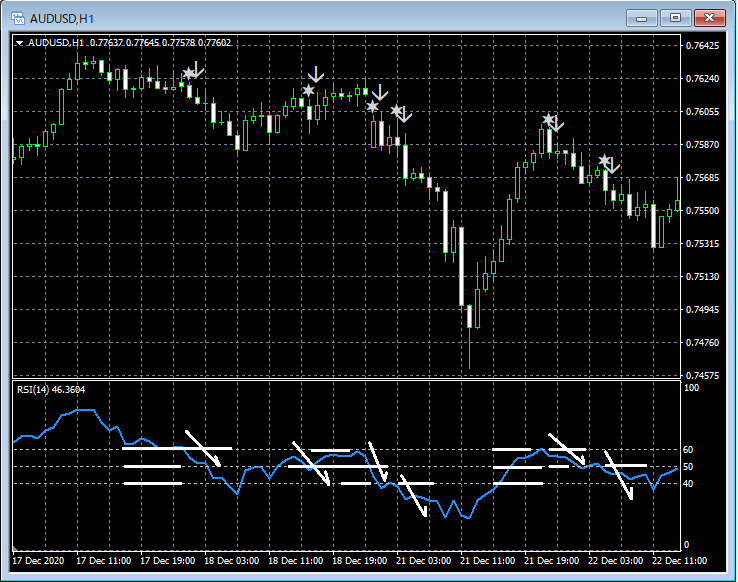Minimize the AUDUSD,H1 chart window
738x582 pixels.
click(642, 18)
